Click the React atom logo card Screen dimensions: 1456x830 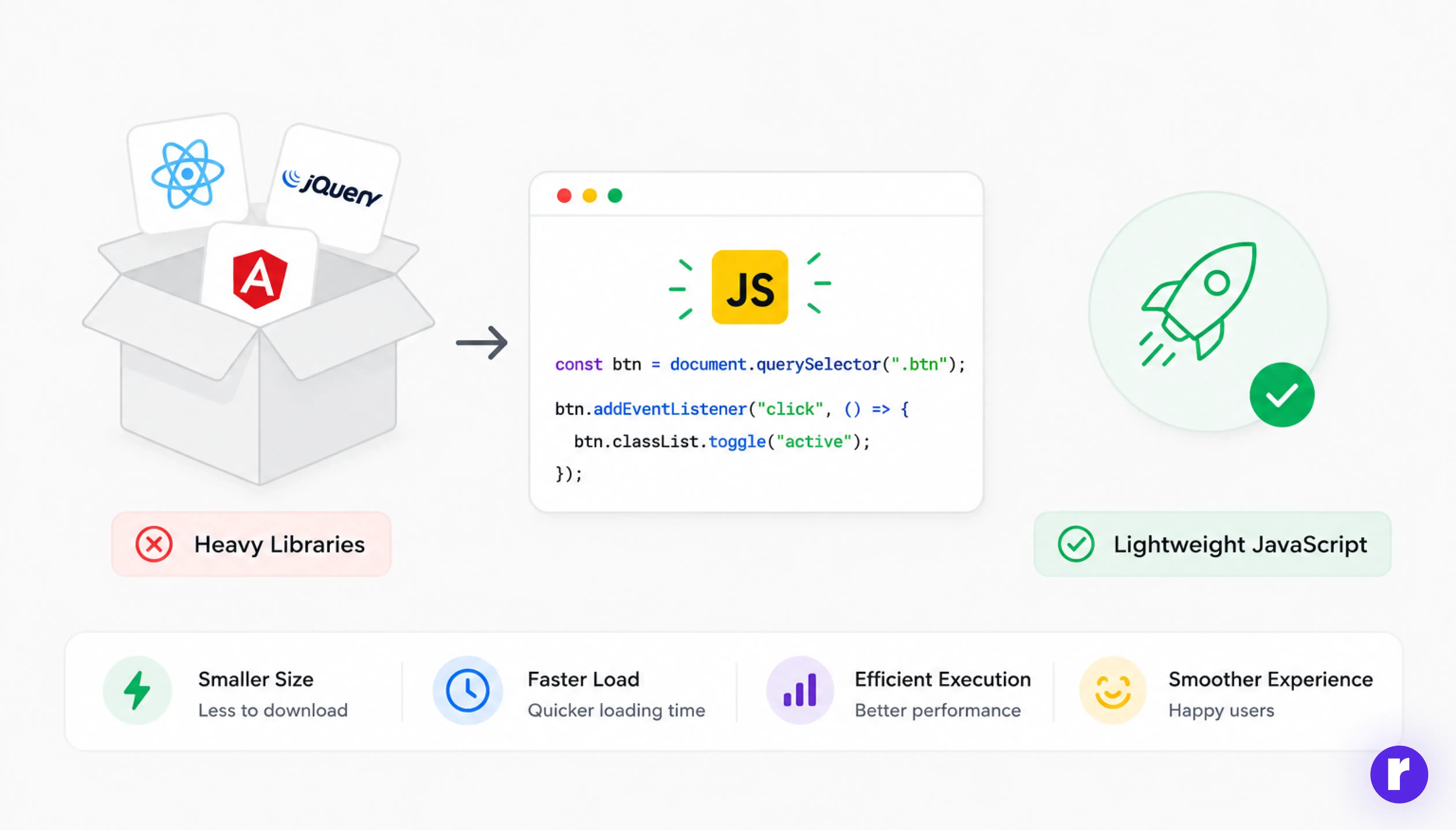pos(188,173)
